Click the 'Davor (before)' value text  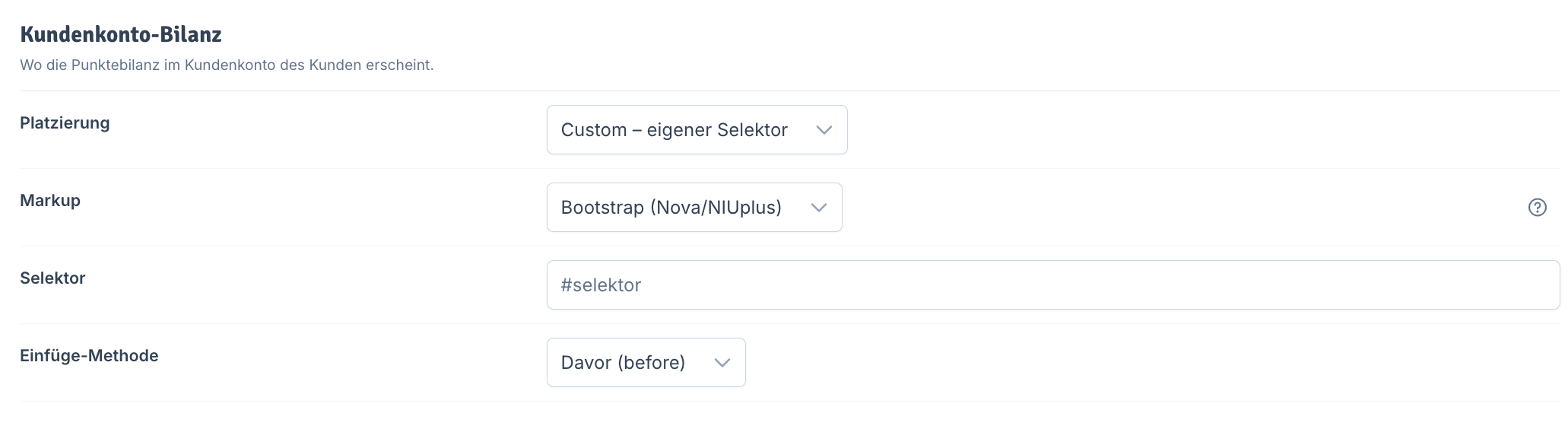click(x=623, y=363)
